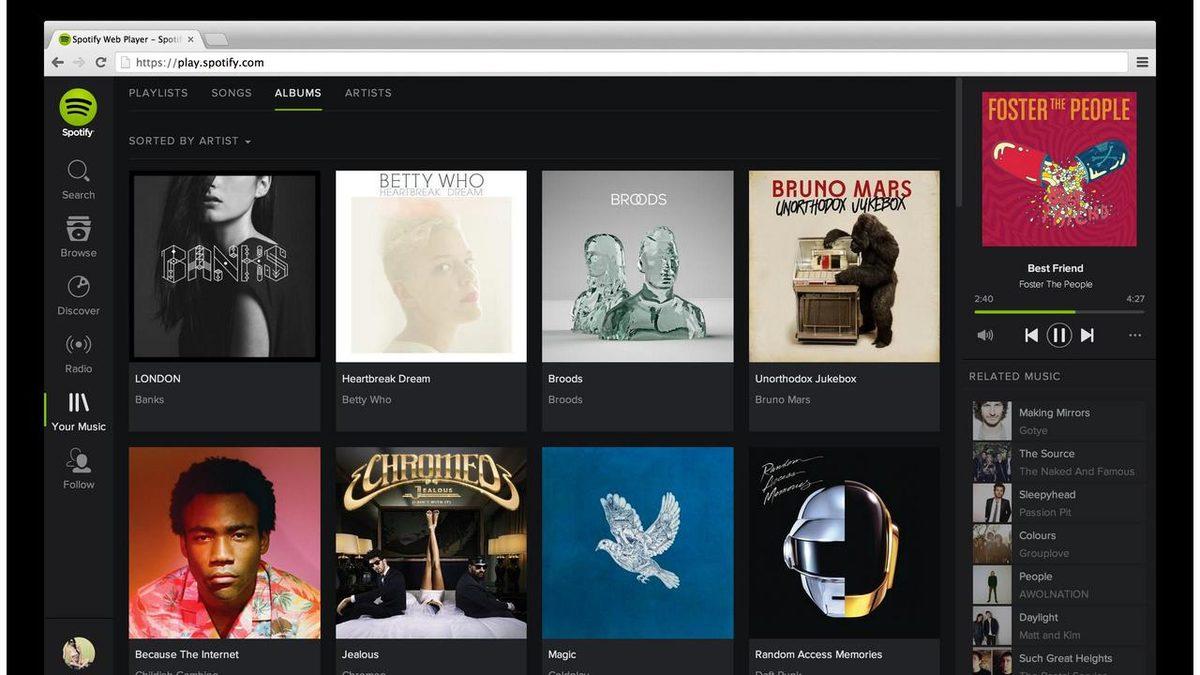This screenshot has width=1200, height=675.
Task: Open the browser menu button
Action: pyautogui.click(x=1142, y=62)
